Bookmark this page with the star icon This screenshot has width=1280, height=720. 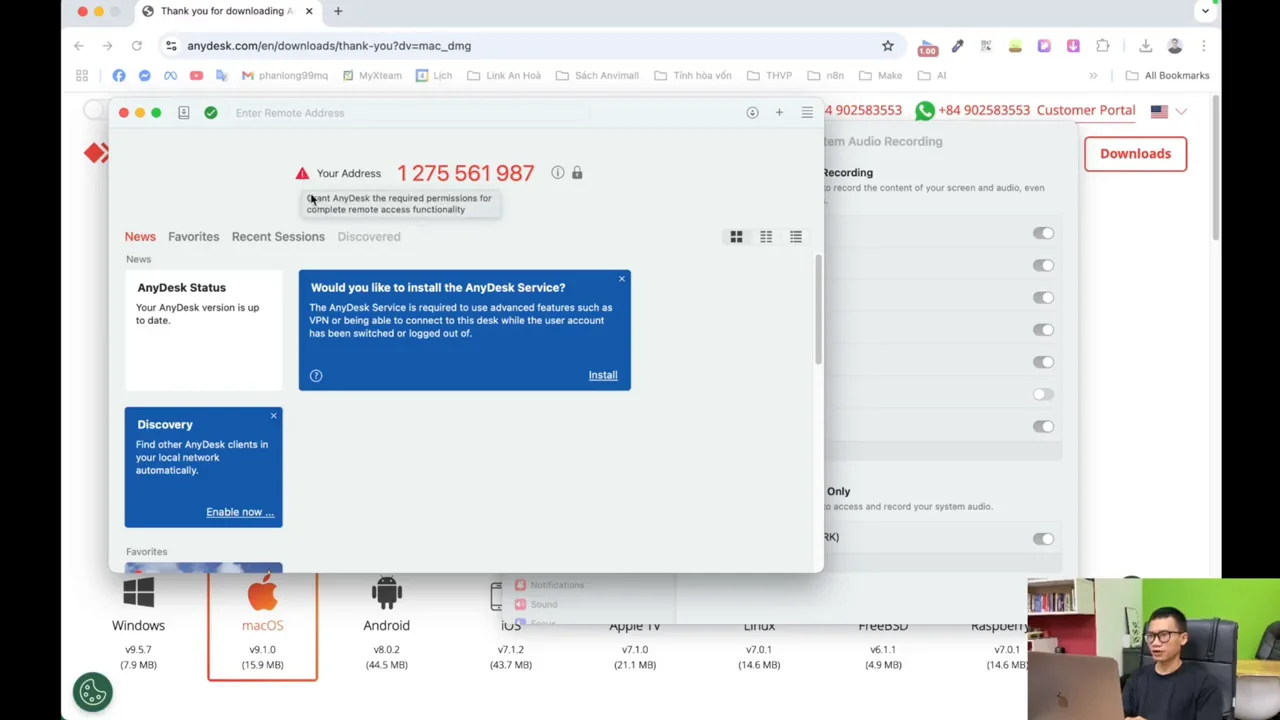coord(887,46)
